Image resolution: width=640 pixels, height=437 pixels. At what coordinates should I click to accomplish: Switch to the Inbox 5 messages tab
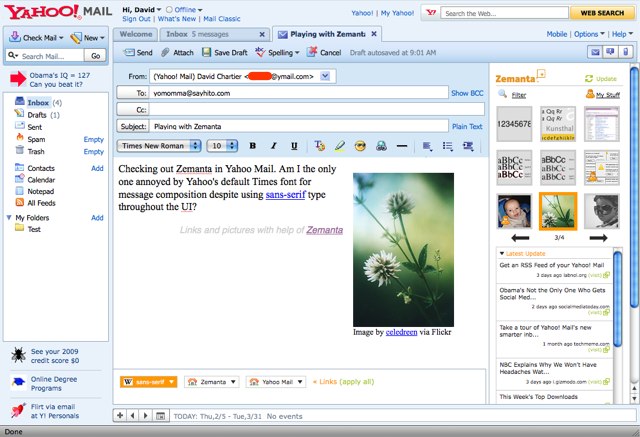(198, 34)
